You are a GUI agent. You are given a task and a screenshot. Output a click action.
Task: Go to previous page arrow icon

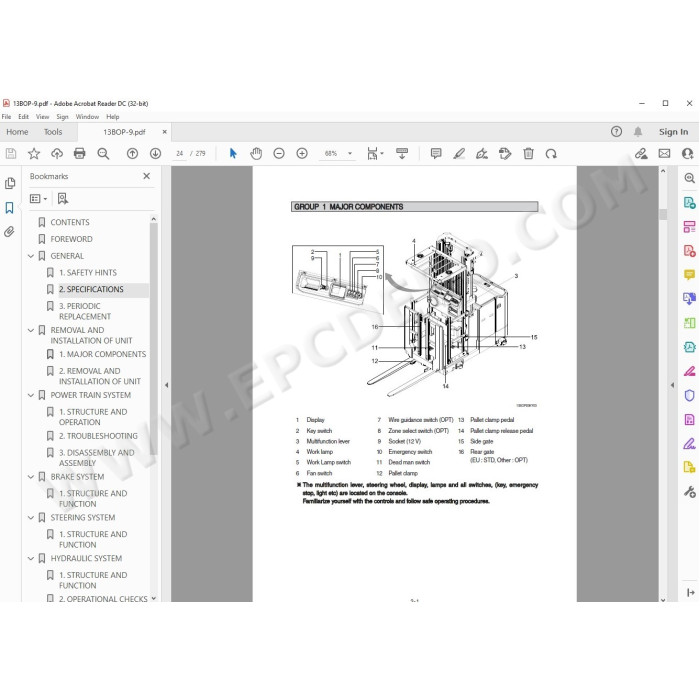point(132,154)
